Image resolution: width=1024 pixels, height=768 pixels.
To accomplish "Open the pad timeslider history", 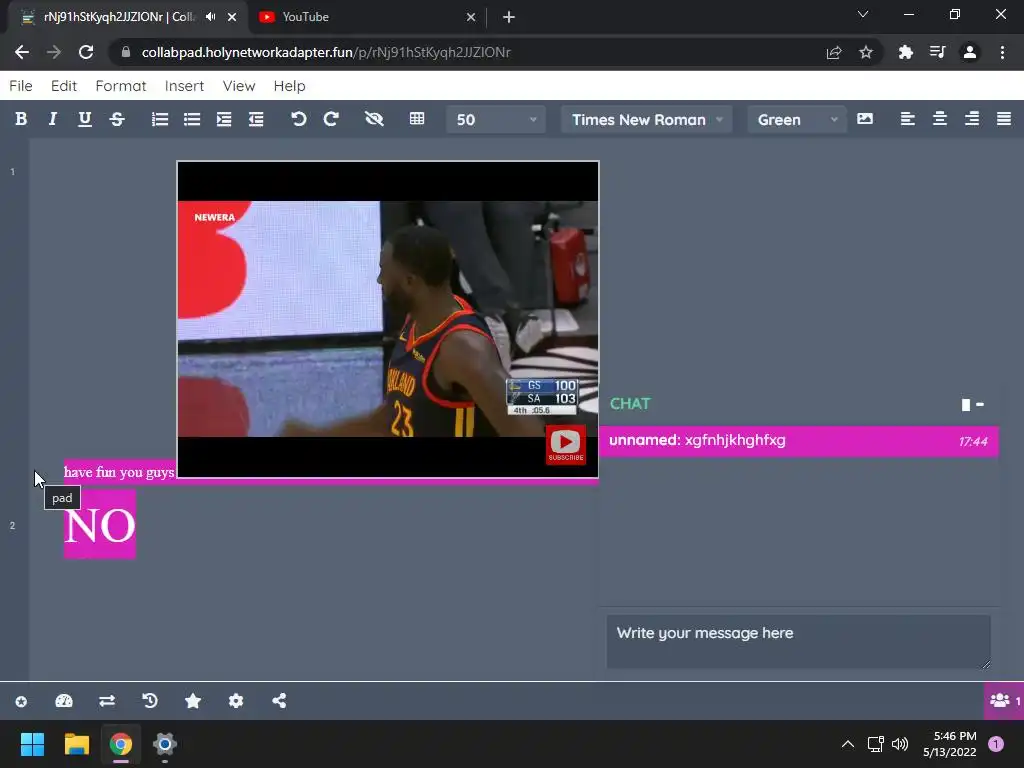I will coord(150,701).
